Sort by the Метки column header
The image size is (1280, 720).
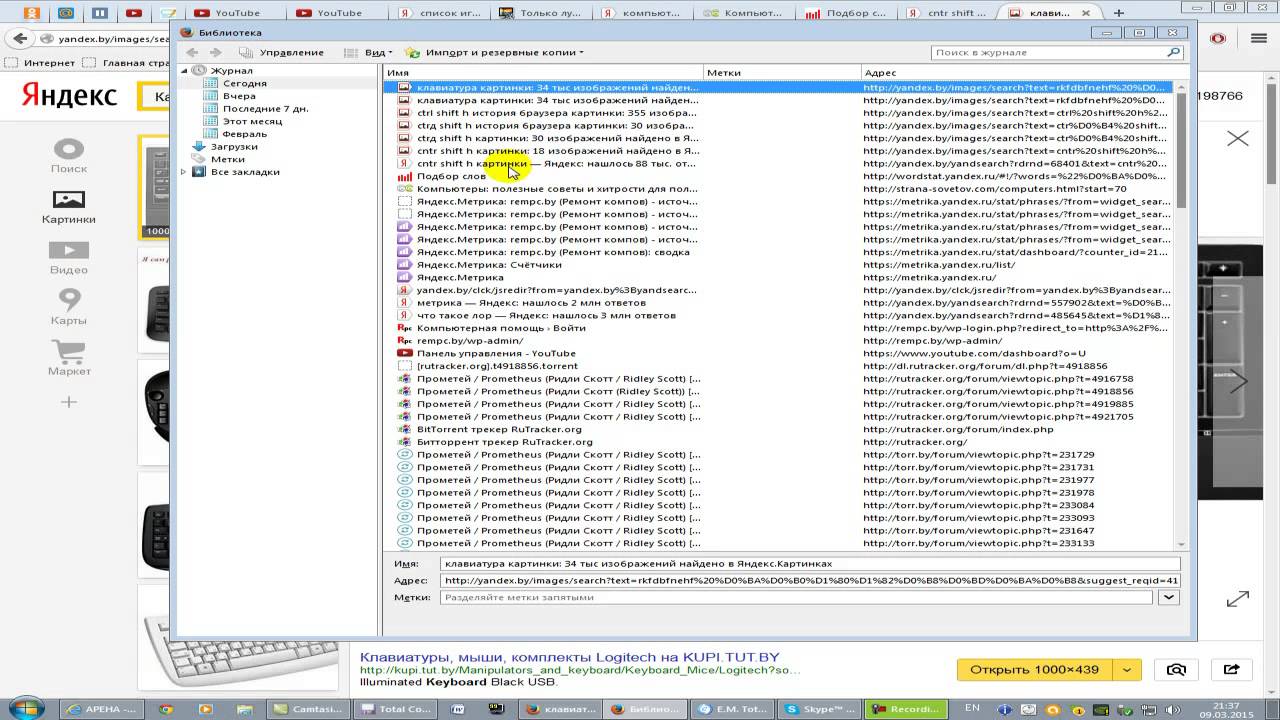783,73
